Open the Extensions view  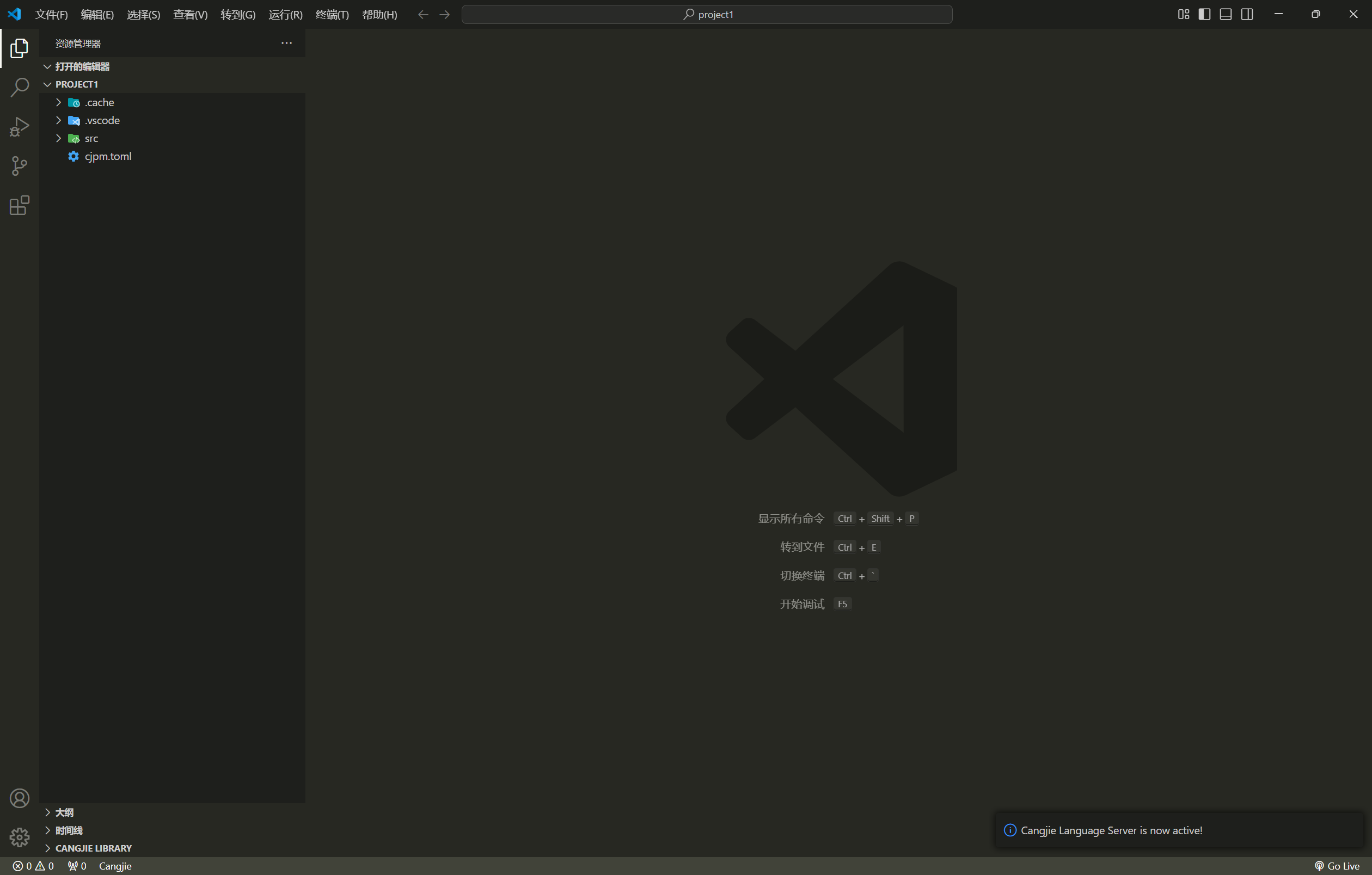[x=20, y=205]
